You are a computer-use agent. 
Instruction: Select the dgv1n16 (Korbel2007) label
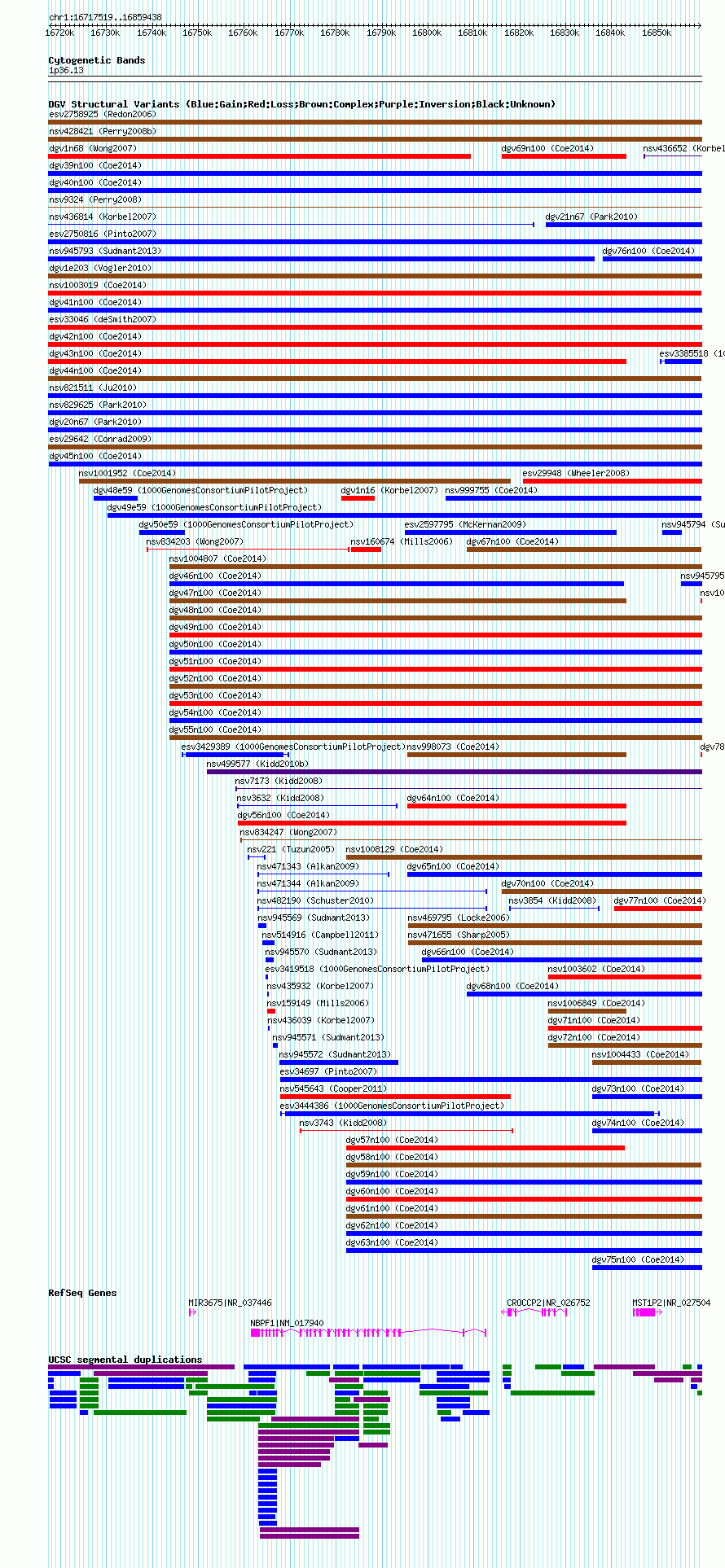[389, 490]
